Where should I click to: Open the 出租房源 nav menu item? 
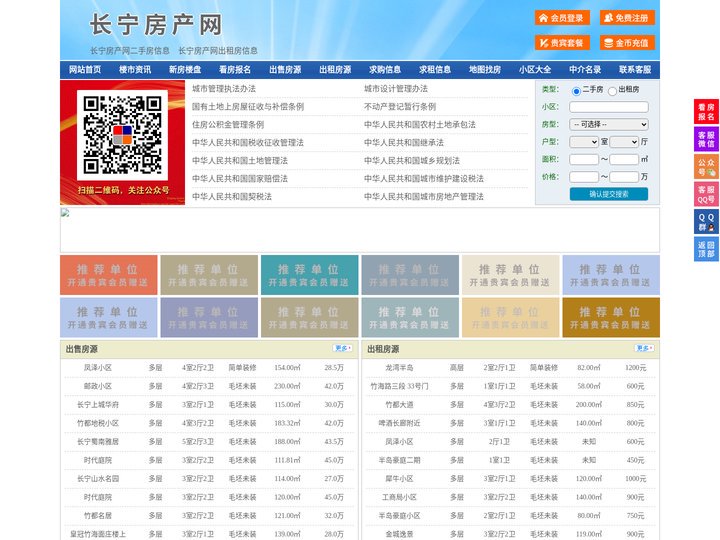coord(335,70)
